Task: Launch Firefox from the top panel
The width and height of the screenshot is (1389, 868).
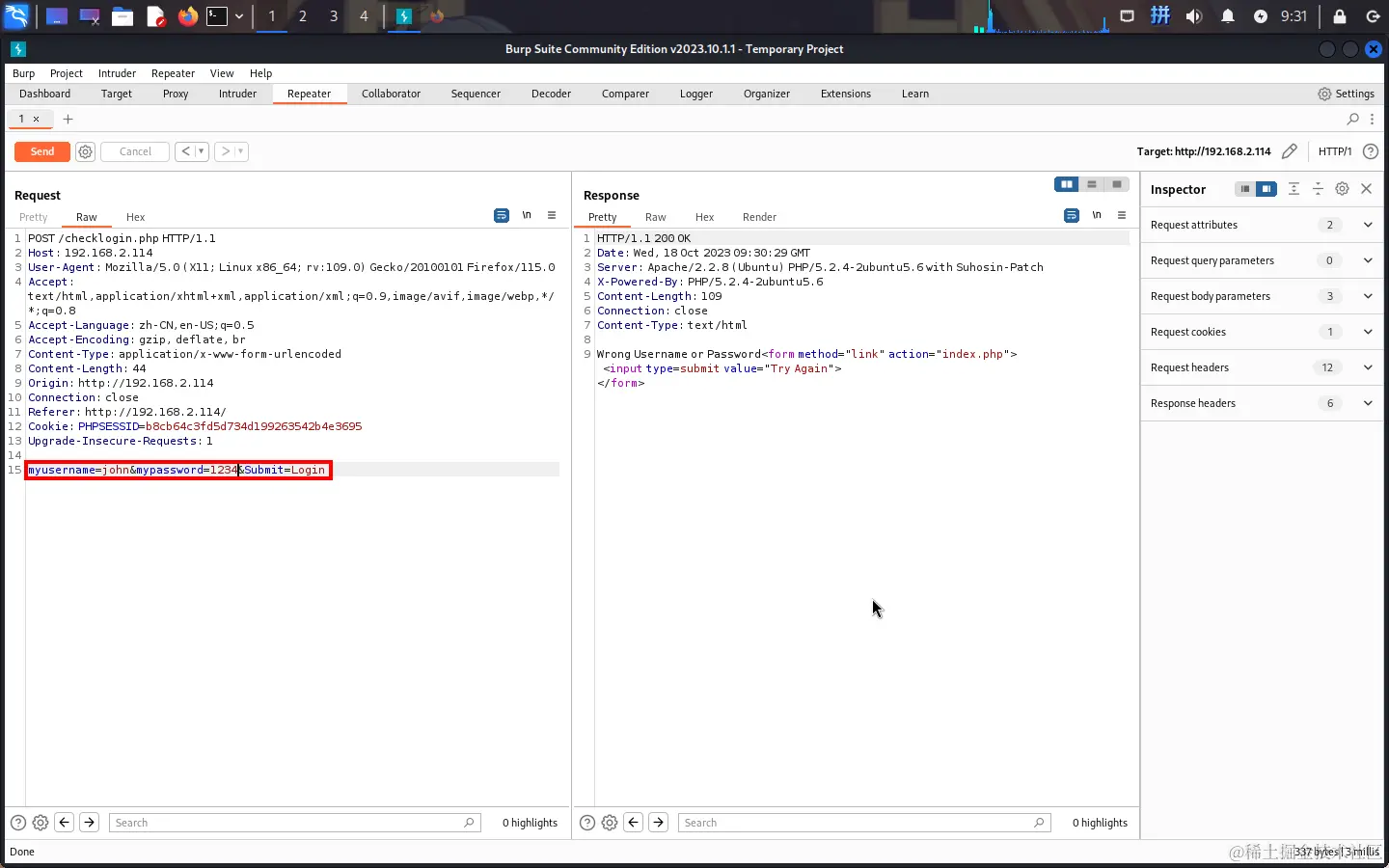Action: tap(187, 16)
